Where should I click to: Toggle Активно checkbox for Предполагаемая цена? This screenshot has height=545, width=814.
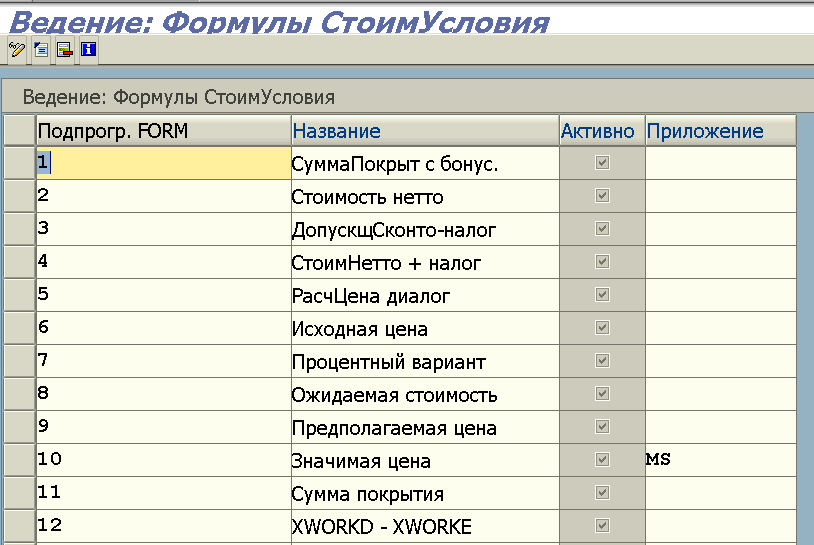pos(602,427)
